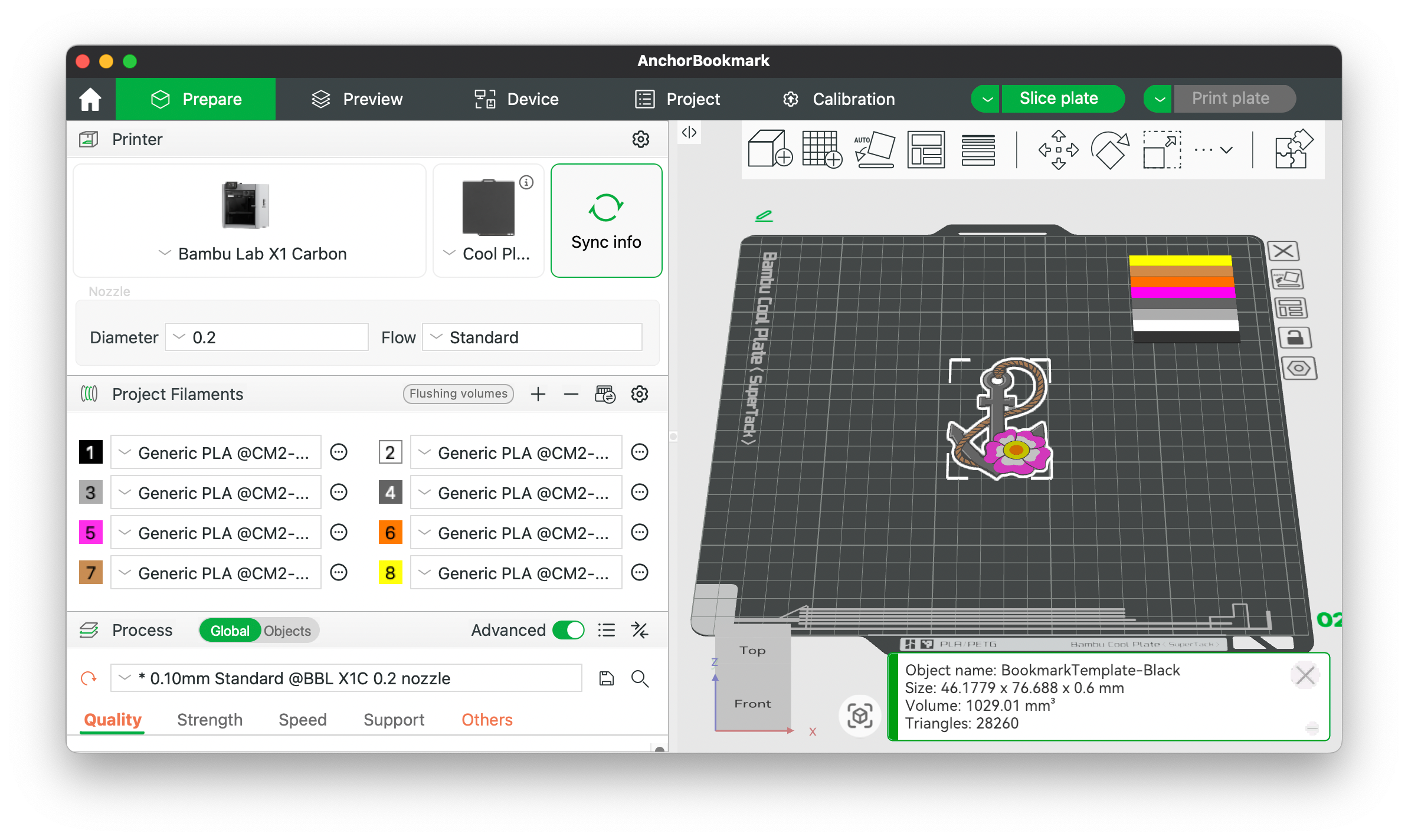Switch to the Preview tab
The width and height of the screenshot is (1408, 840).
tap(357, 99)
